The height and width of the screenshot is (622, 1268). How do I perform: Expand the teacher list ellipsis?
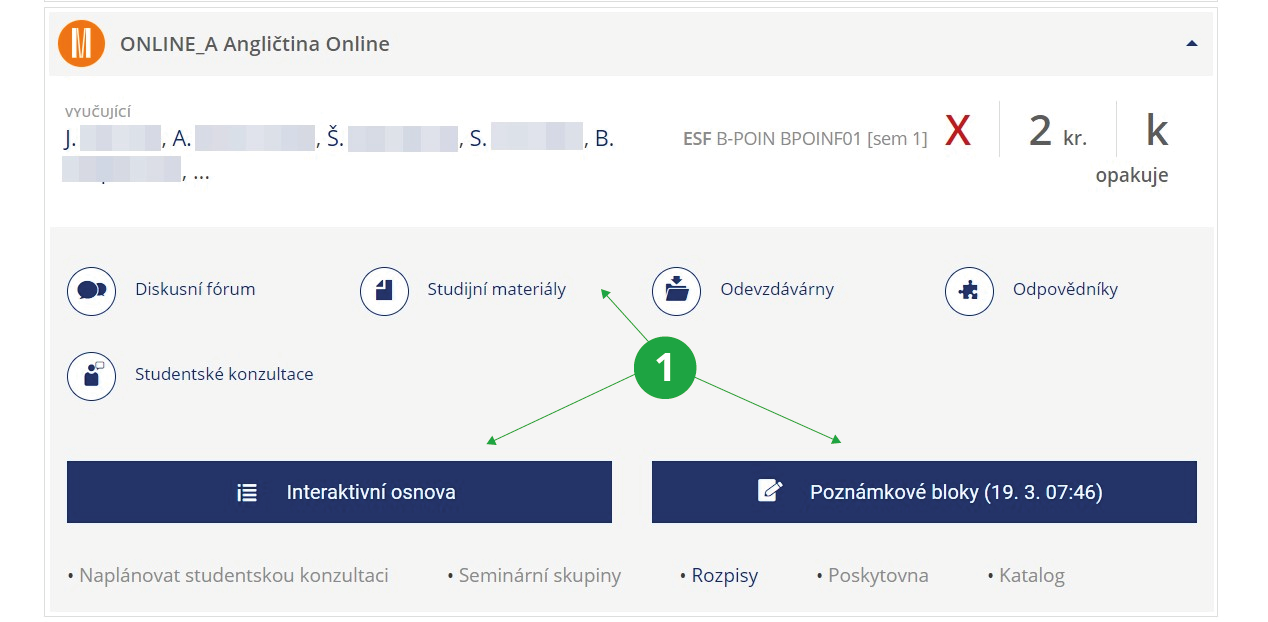(202, 173)
